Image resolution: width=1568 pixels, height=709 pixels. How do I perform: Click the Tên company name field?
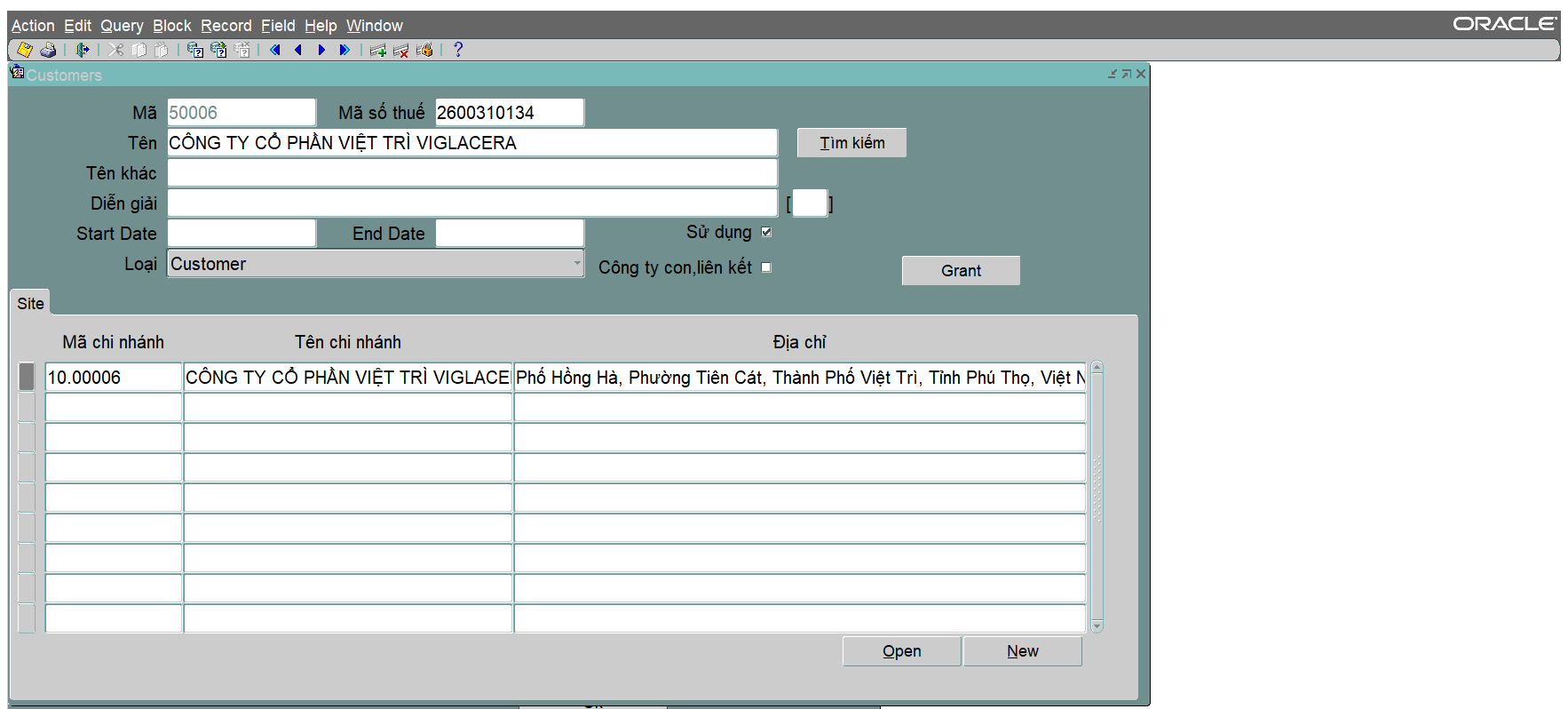472,143
